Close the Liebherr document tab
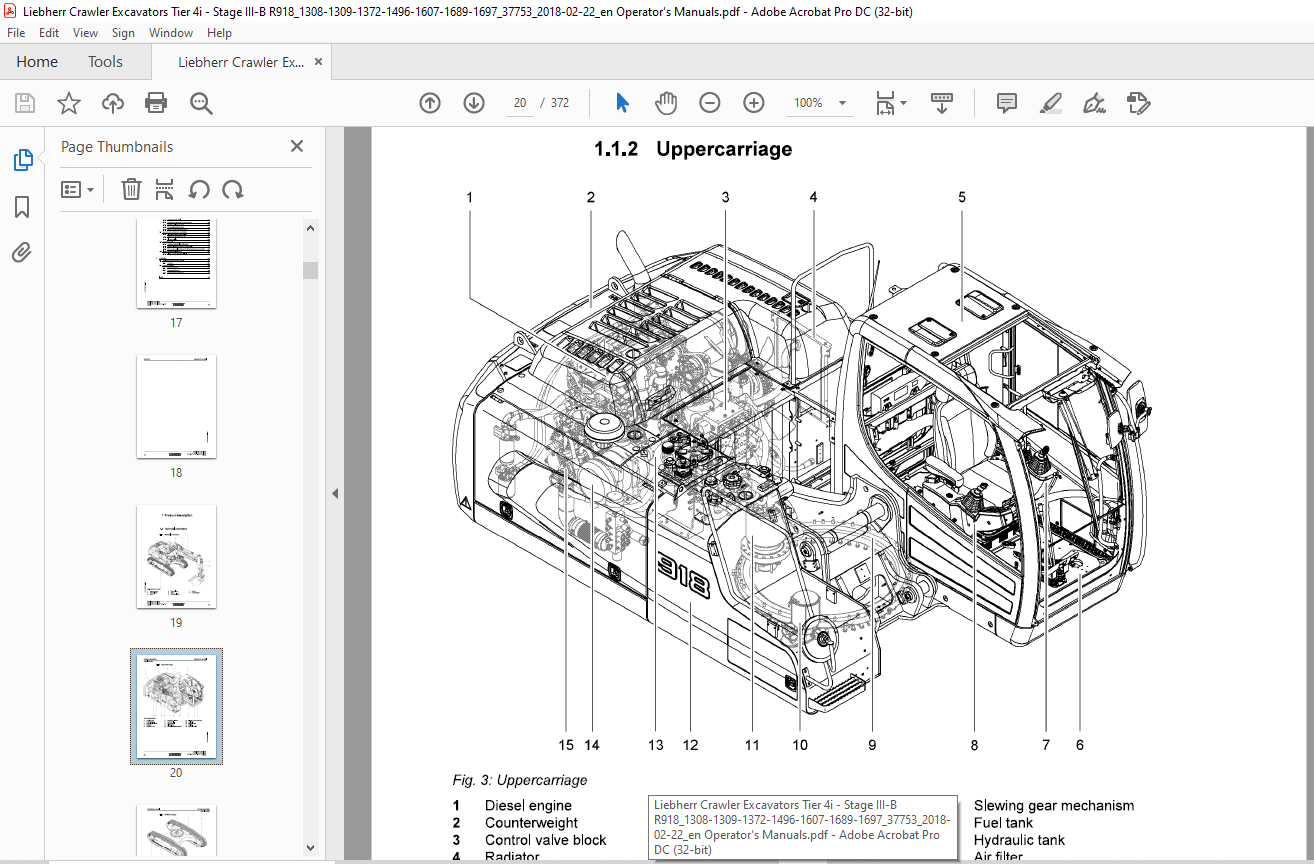Viewport: 1314px width, 864px height. click(319, 62)
